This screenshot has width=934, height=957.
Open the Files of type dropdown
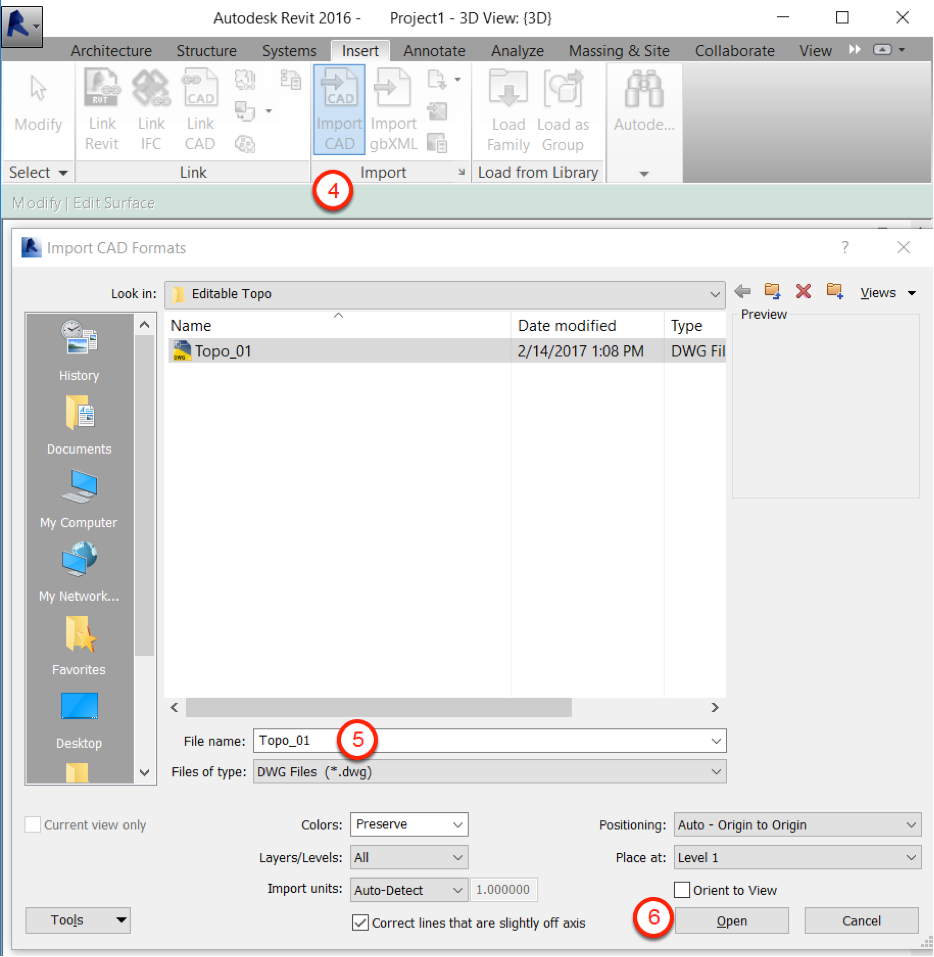click(490, 771)
